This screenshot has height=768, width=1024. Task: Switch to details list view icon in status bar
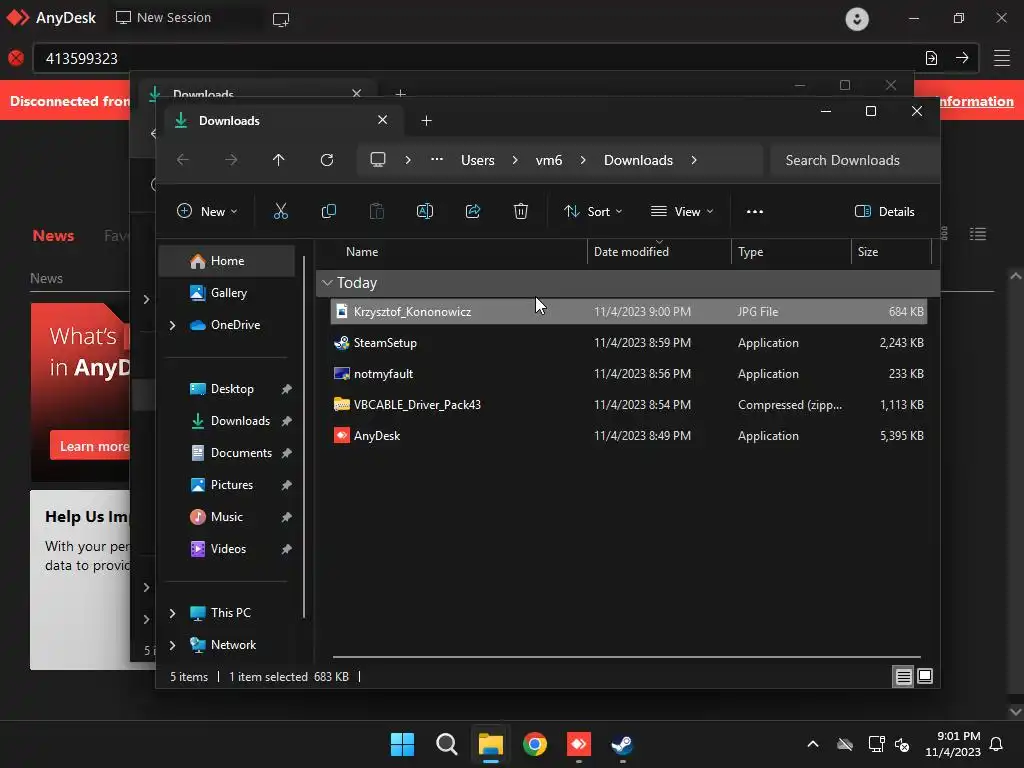pos(903,677)
